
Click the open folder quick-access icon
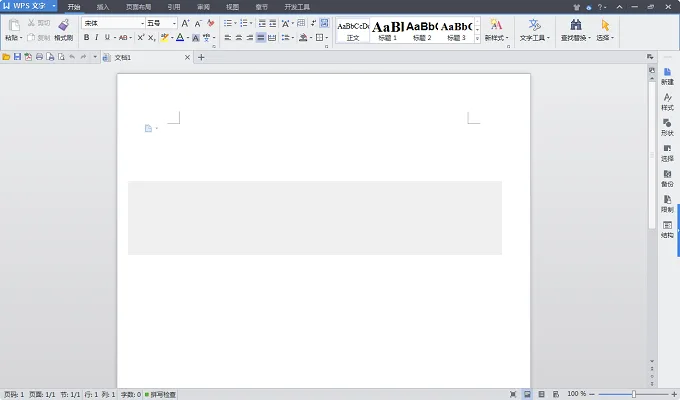6,57
